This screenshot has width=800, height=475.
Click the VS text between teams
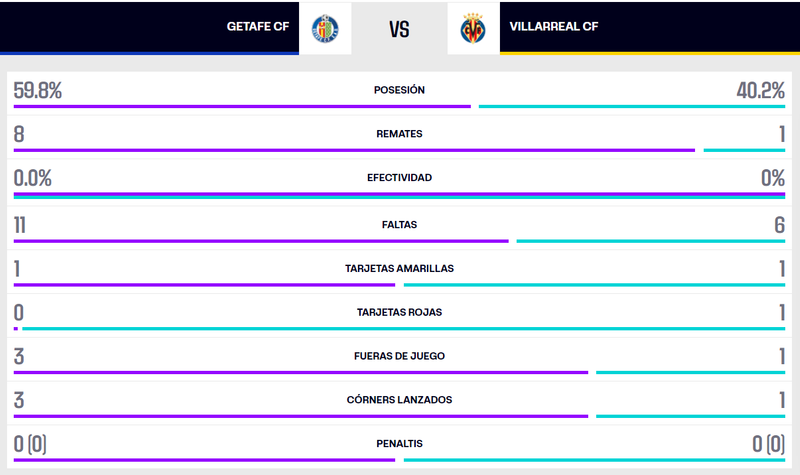[399, 29]
